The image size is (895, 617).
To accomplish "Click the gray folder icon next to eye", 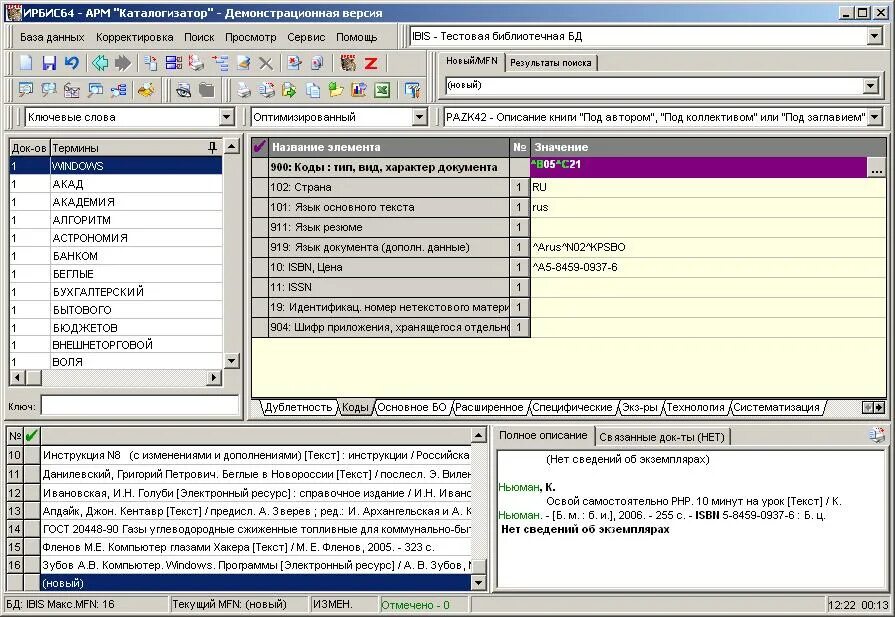I will click(x=206, y=90).
